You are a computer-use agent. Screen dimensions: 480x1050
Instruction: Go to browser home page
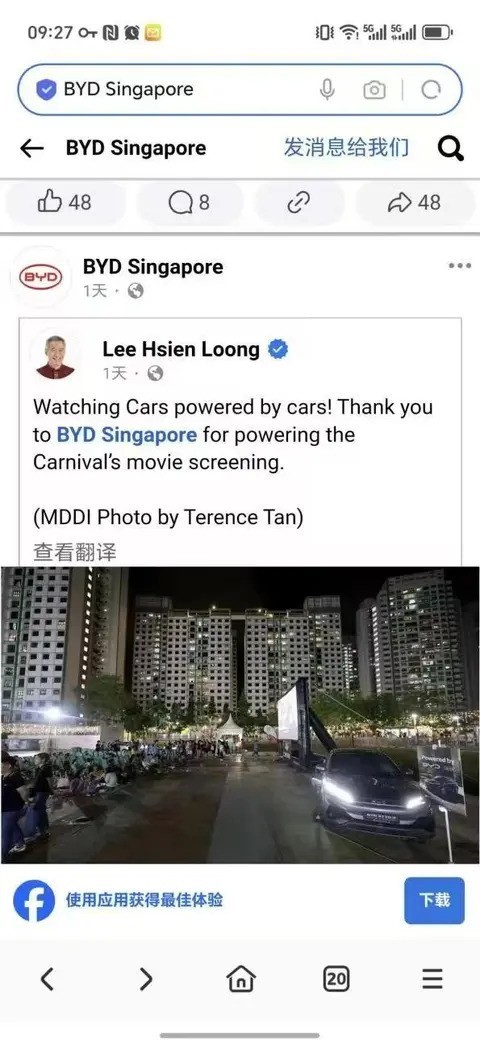coord(241,979)
